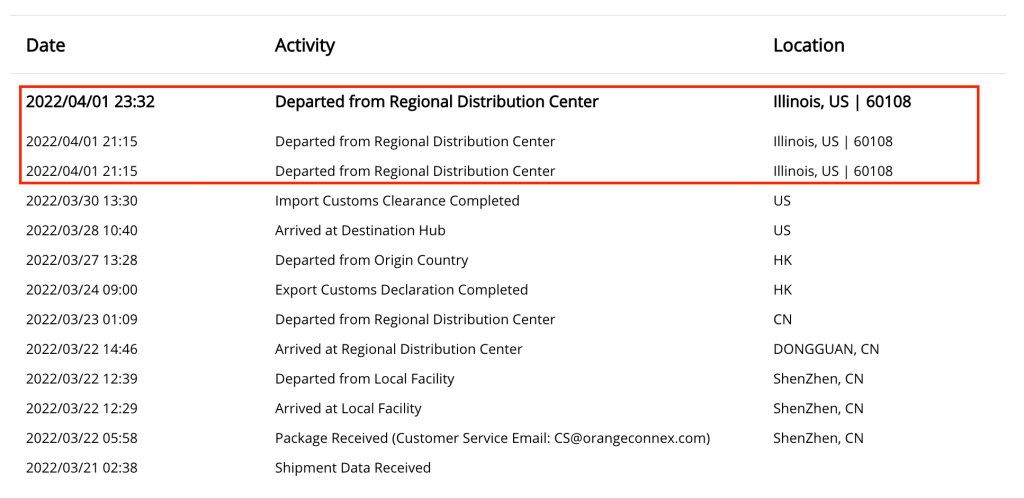Click the DONGGUAN, CN location
This screenshot has height=498, width=1024.
click(826, 349)
